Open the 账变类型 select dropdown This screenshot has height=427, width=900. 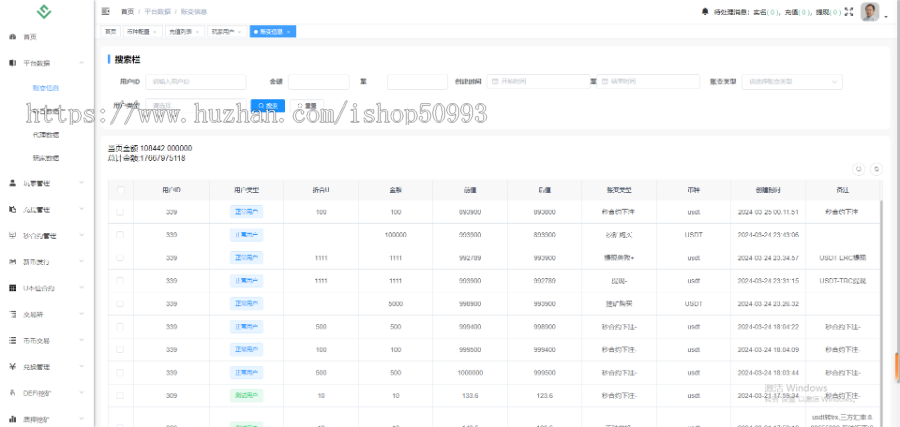pos(792,81)
